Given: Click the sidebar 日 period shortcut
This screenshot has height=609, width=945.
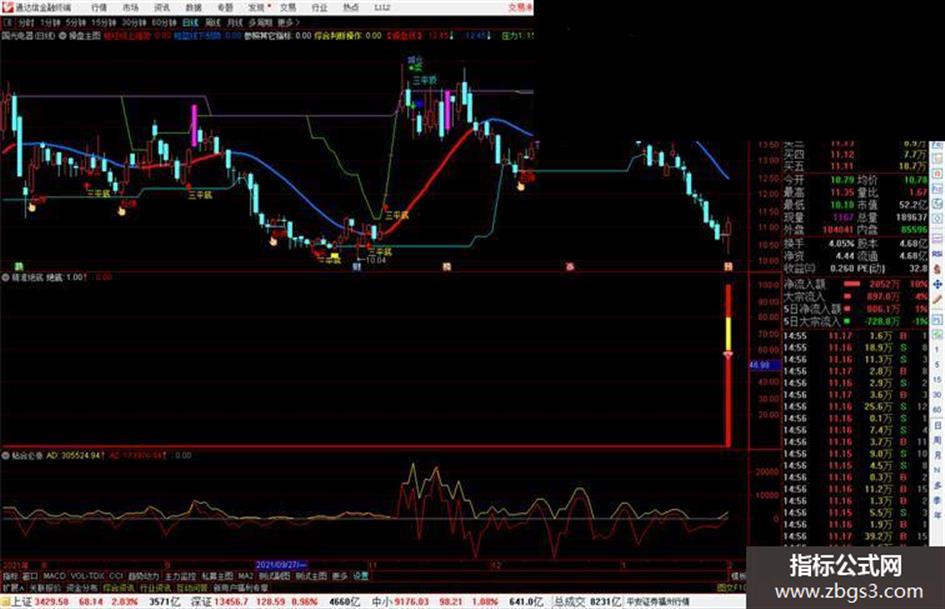Looking at the screenshot, I should tap(937, 426).
